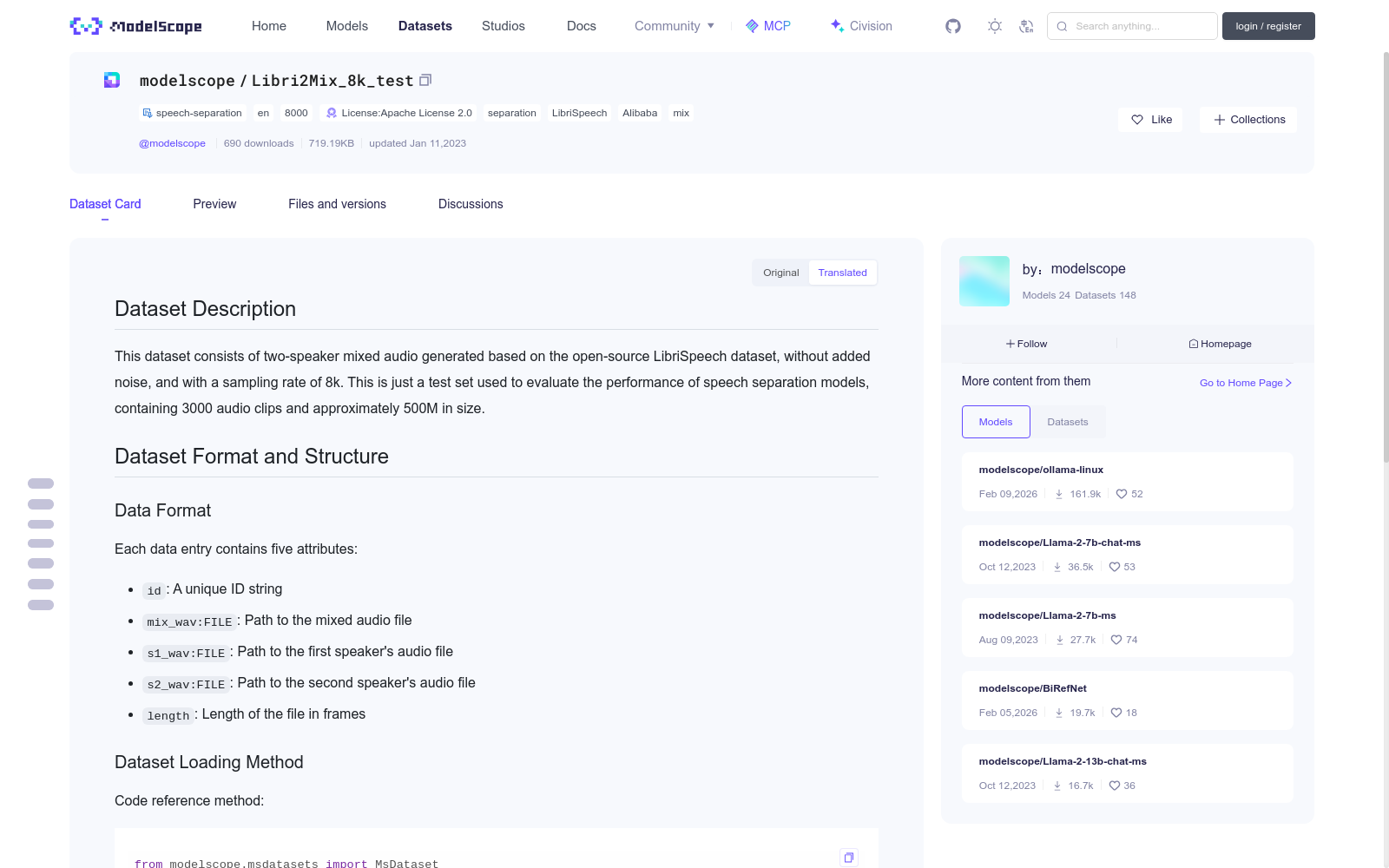Open modelscope/BiRefNet model link
This screenshot has height=868, width=1389.
coord(1033,688)
